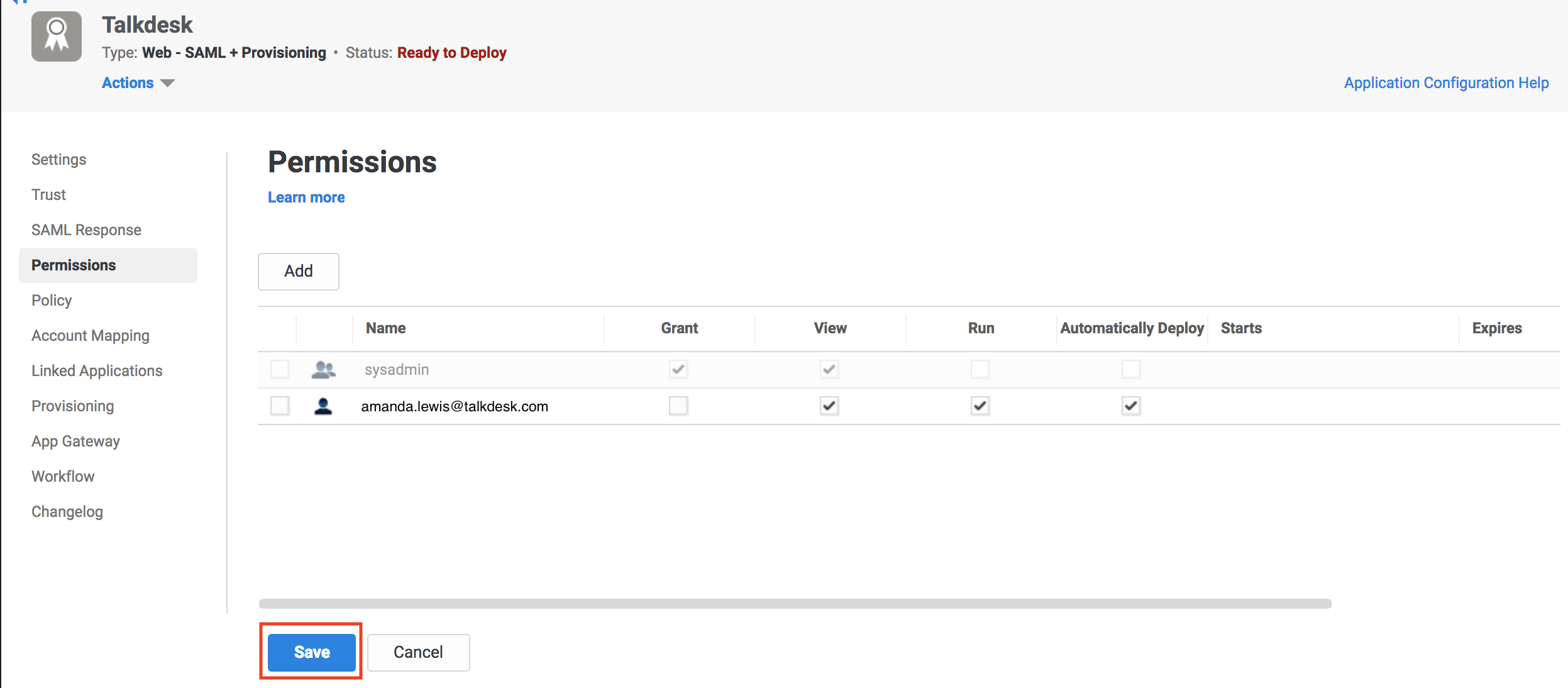This screenshot has width=1568, height=688.
Task: Click the View column header
Action: point(831,328)
